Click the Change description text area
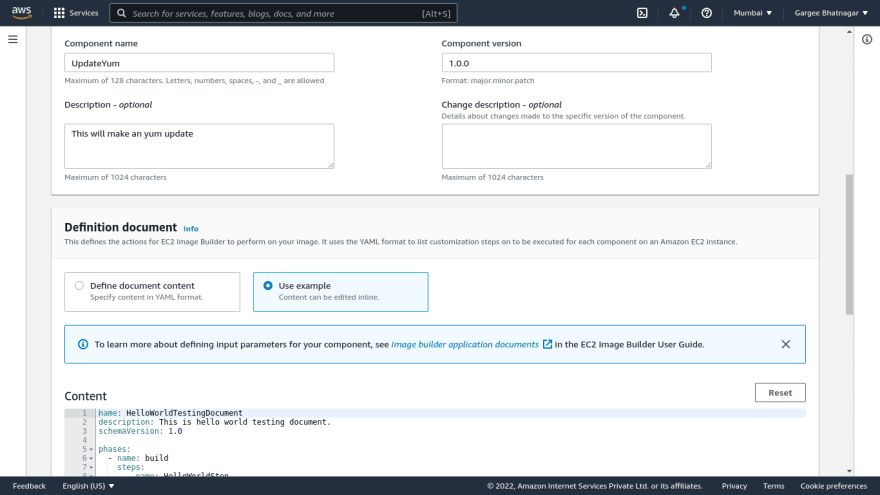880x495 pixels. click(x=576, y=146)
